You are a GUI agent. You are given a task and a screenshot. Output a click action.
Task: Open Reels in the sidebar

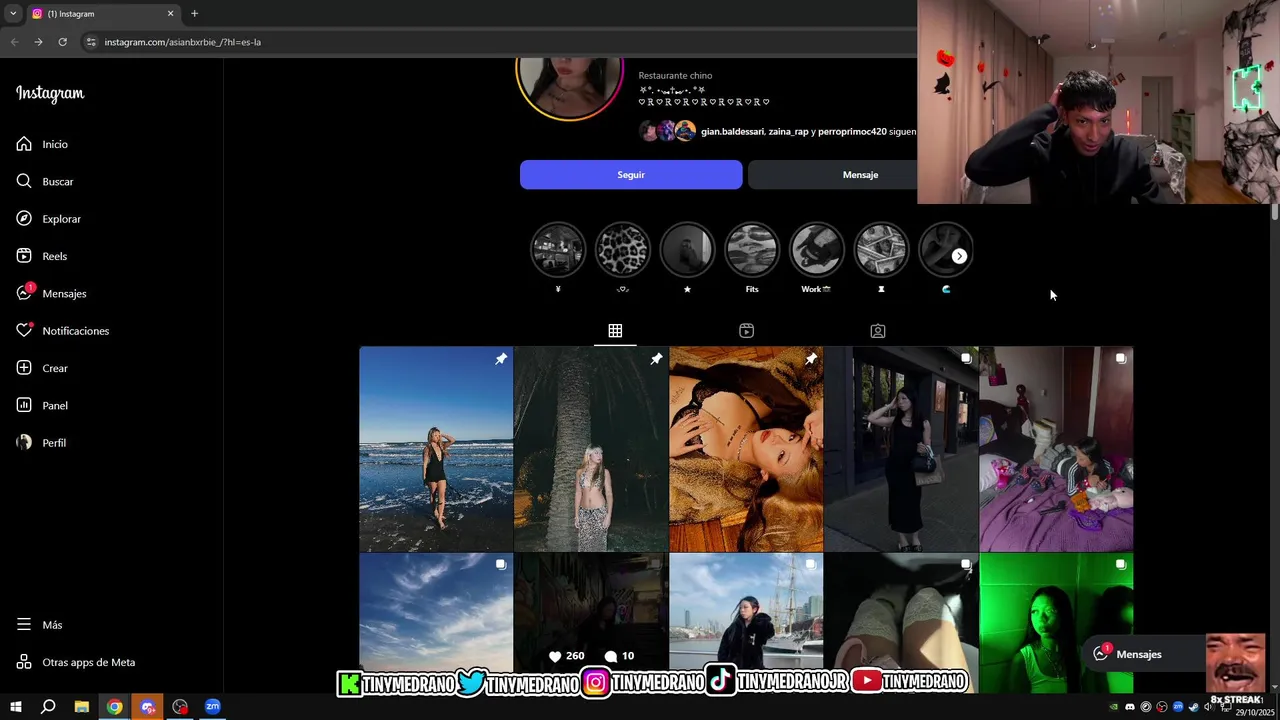[x=42, y=256]
